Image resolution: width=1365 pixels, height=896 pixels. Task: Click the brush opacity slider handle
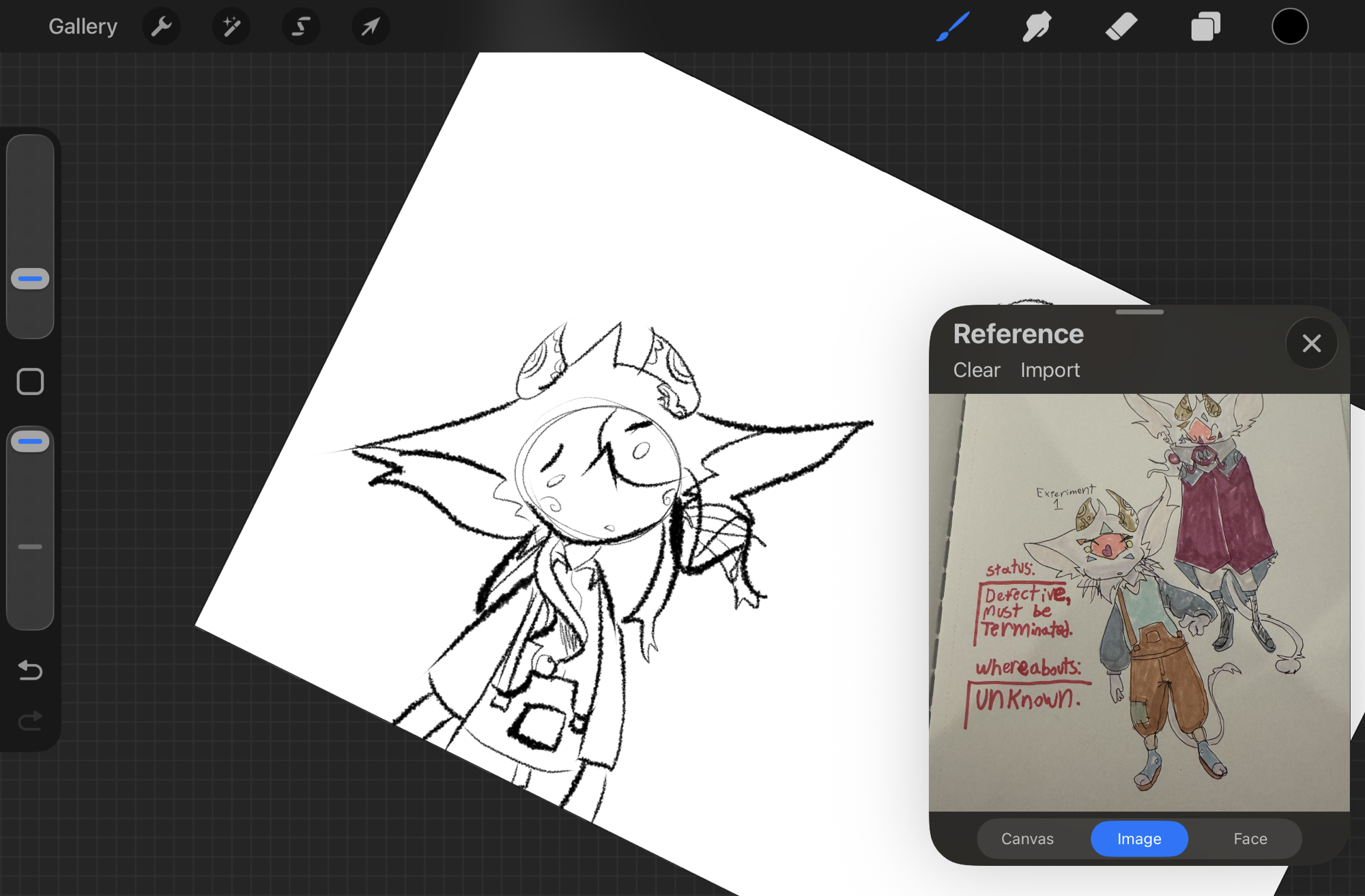pyautogui.click(x=30, y=442)
